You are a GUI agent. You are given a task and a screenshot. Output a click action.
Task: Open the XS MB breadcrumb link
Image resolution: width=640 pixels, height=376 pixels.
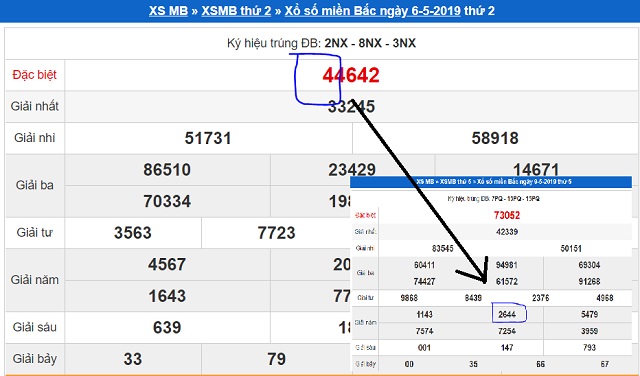[168, 11]
